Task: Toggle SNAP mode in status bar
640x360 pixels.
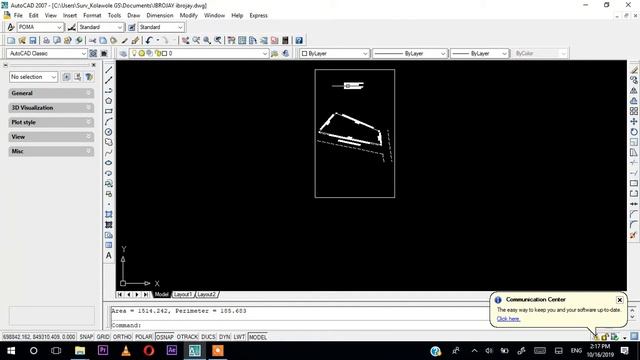Action: [86, 337]
